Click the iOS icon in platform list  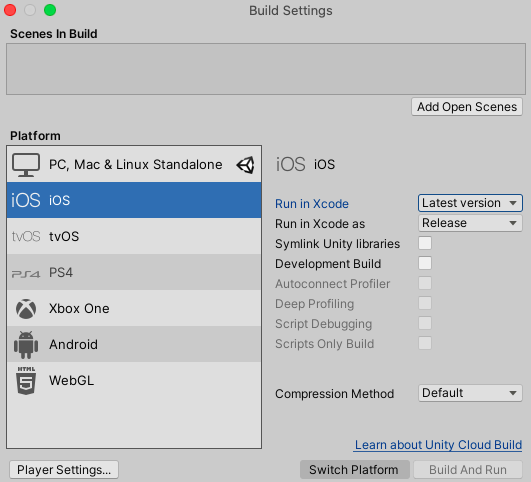coord(26,200)
